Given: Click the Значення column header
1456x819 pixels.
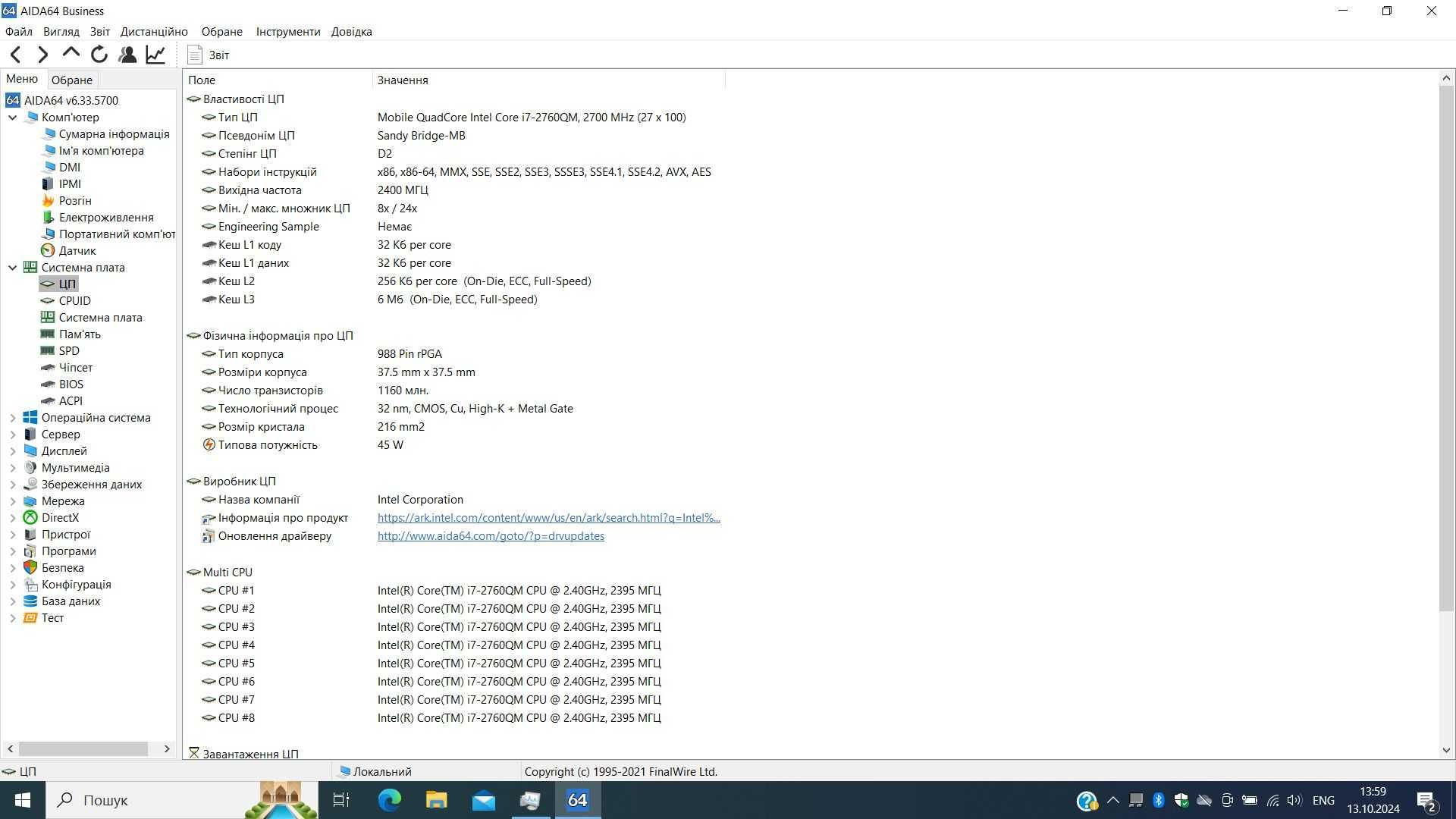Looking at the screenshot, I should point(549,80).
